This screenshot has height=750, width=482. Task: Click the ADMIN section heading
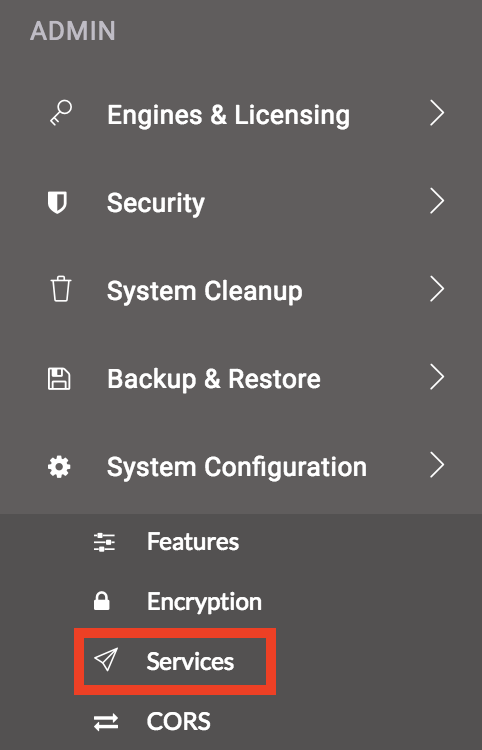point(73,31)
